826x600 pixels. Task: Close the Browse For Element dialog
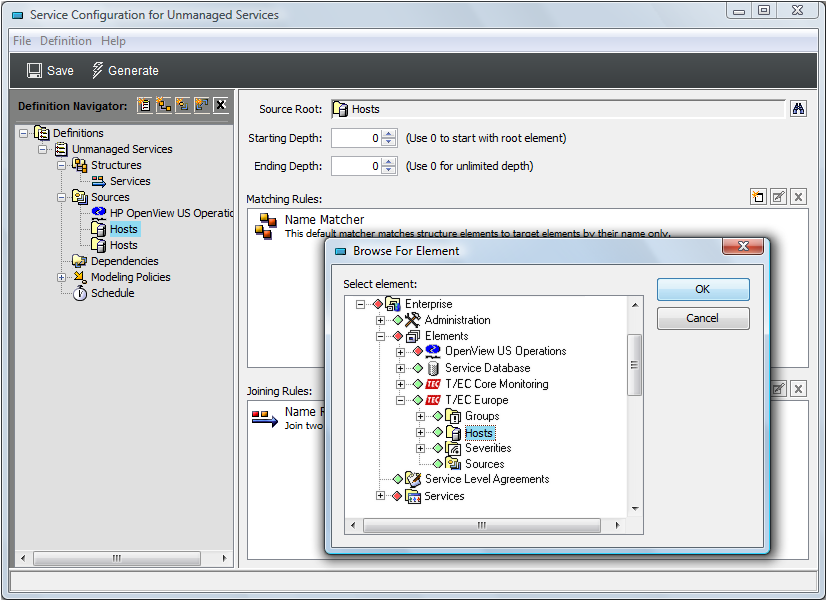(x=743, y=246)
